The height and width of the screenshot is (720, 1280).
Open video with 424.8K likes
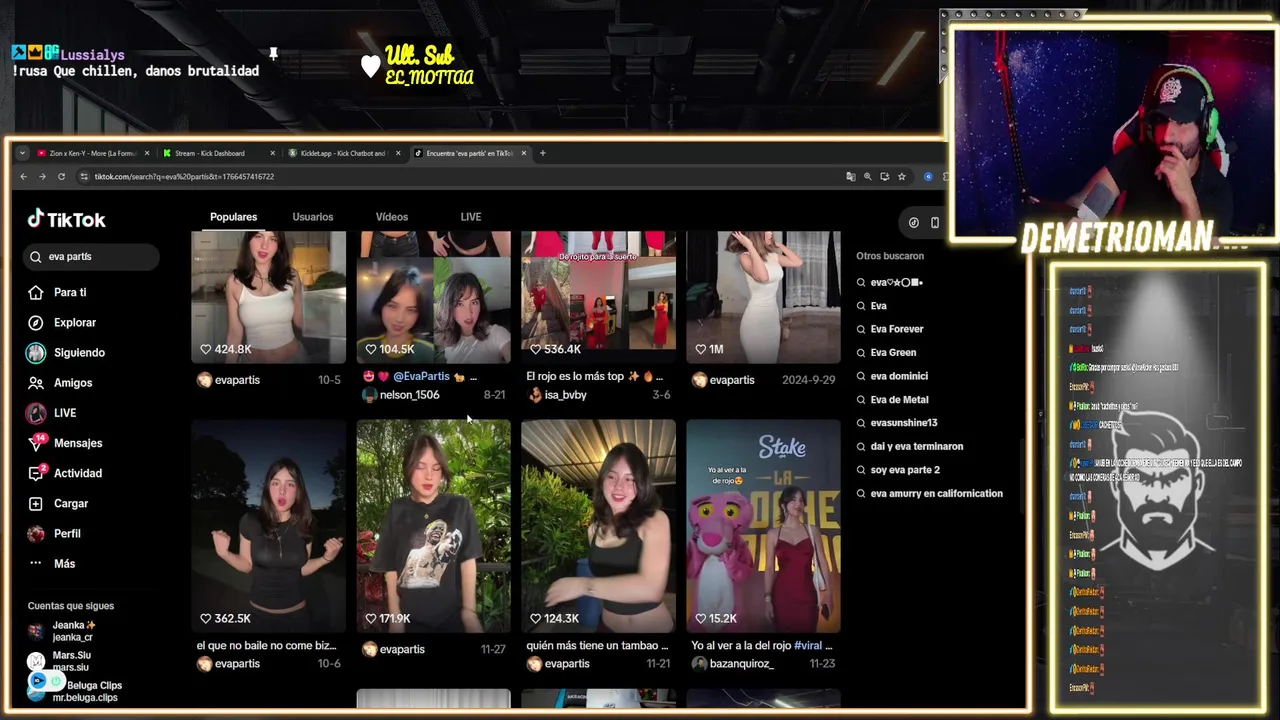268,297
